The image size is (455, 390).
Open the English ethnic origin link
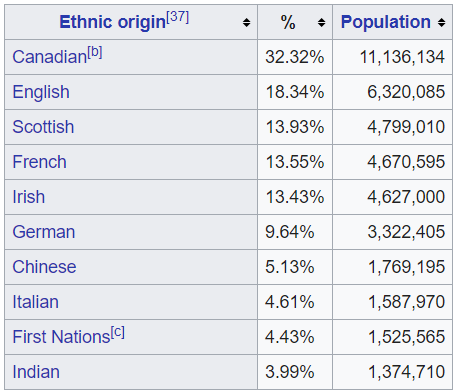(x=41, y=92)
